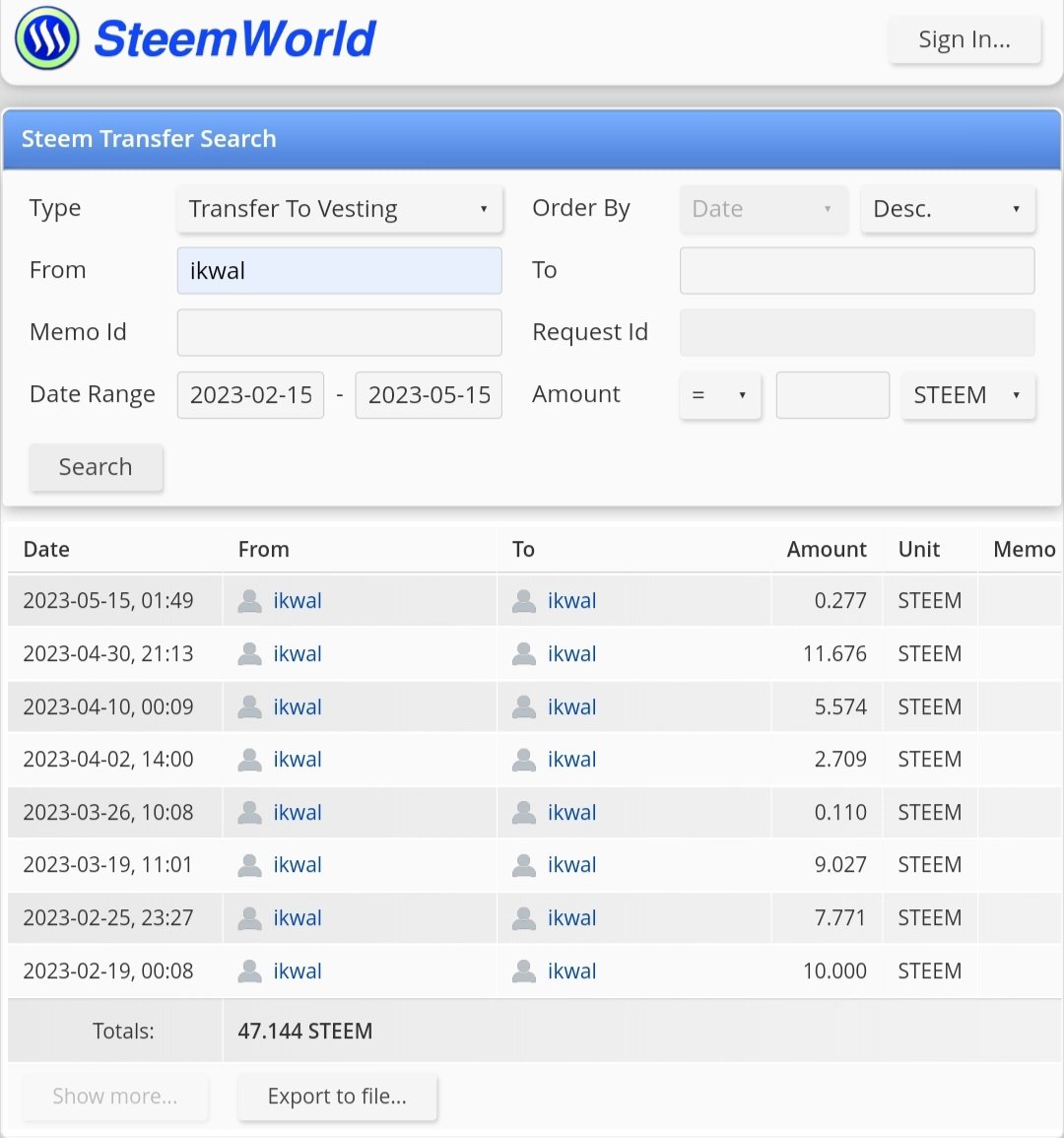Click To avatar icon in 2023-04-10 row

tap(524, 706)
